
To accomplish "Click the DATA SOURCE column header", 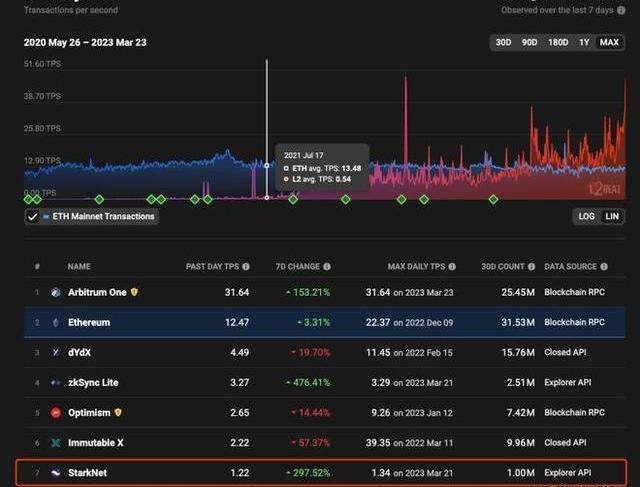I will click(x=571, y=267).
